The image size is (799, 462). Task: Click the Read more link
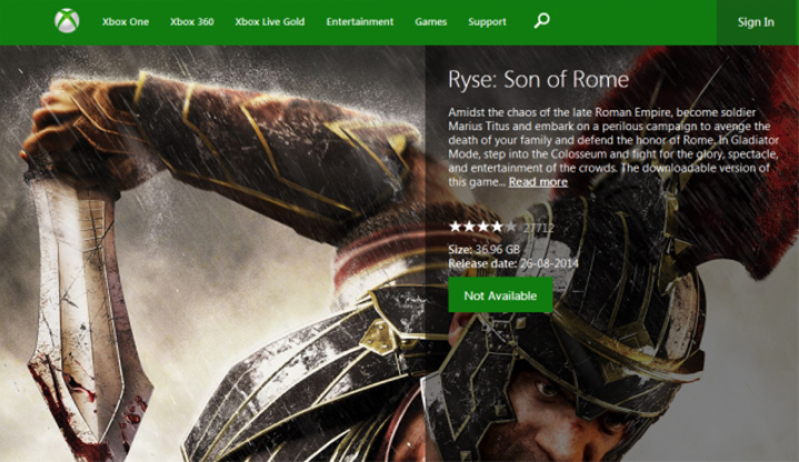click(538, 182)
